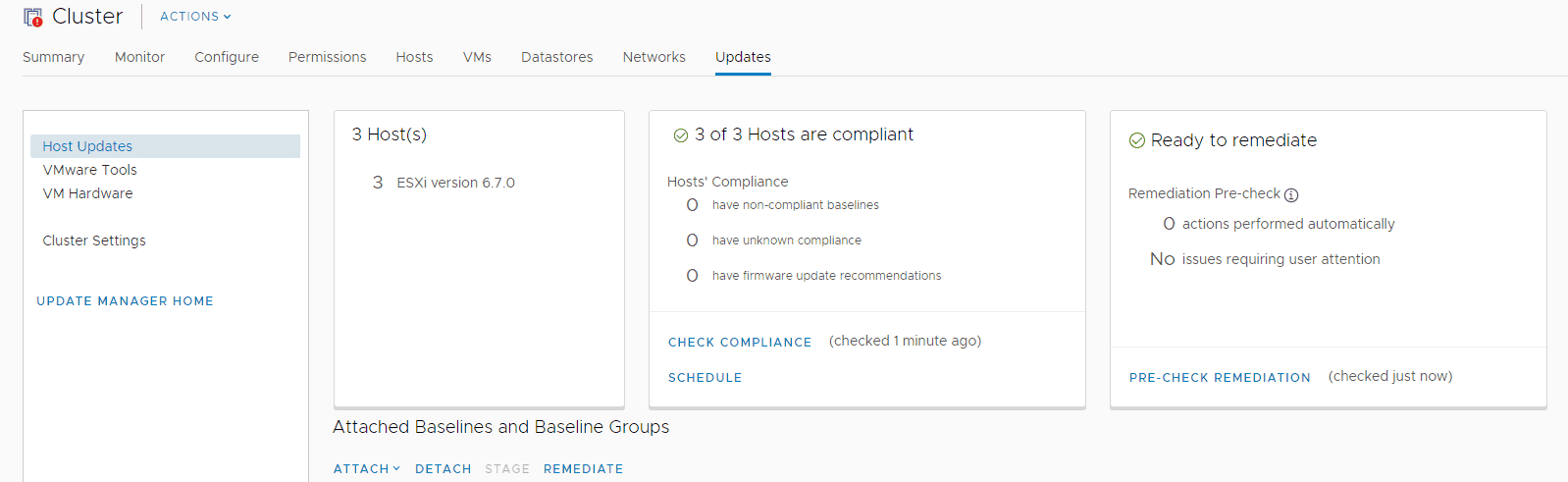Open the Actions dropdown menu
This screenshot has width=1568, height=482.
pos(195,17)
